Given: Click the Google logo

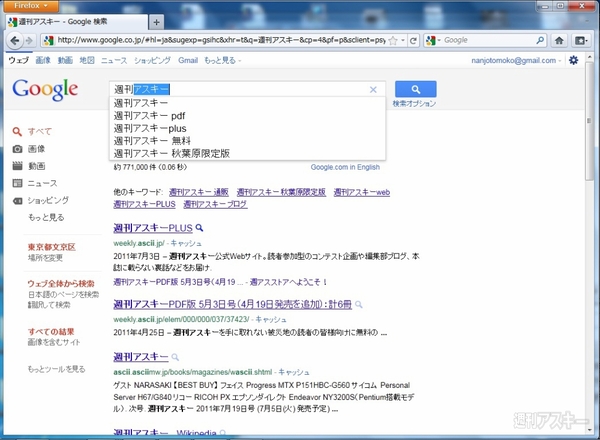Looking at the screenshot, I should [45, 90].
